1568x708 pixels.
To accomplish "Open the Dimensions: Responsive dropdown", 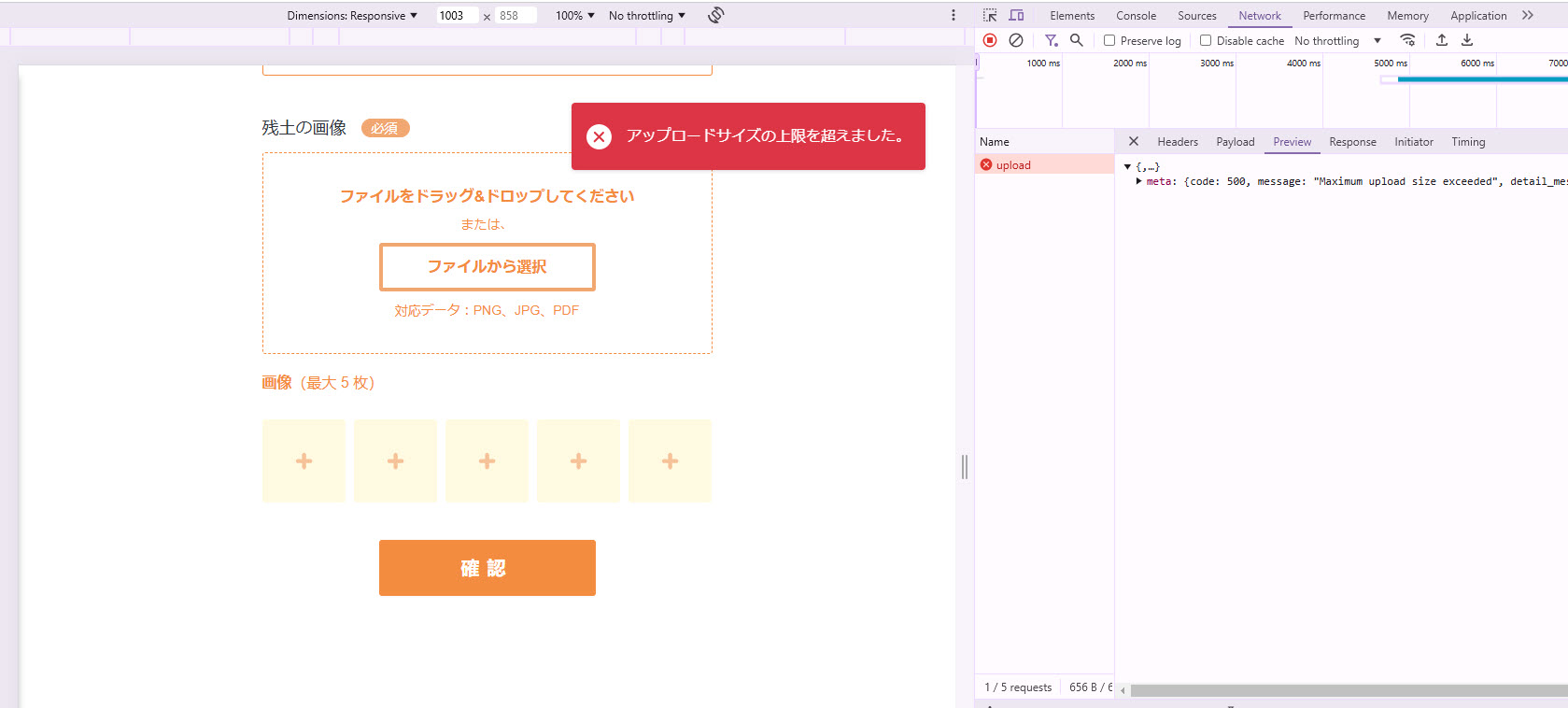I will pyautogui.click(x=352, y=15).
